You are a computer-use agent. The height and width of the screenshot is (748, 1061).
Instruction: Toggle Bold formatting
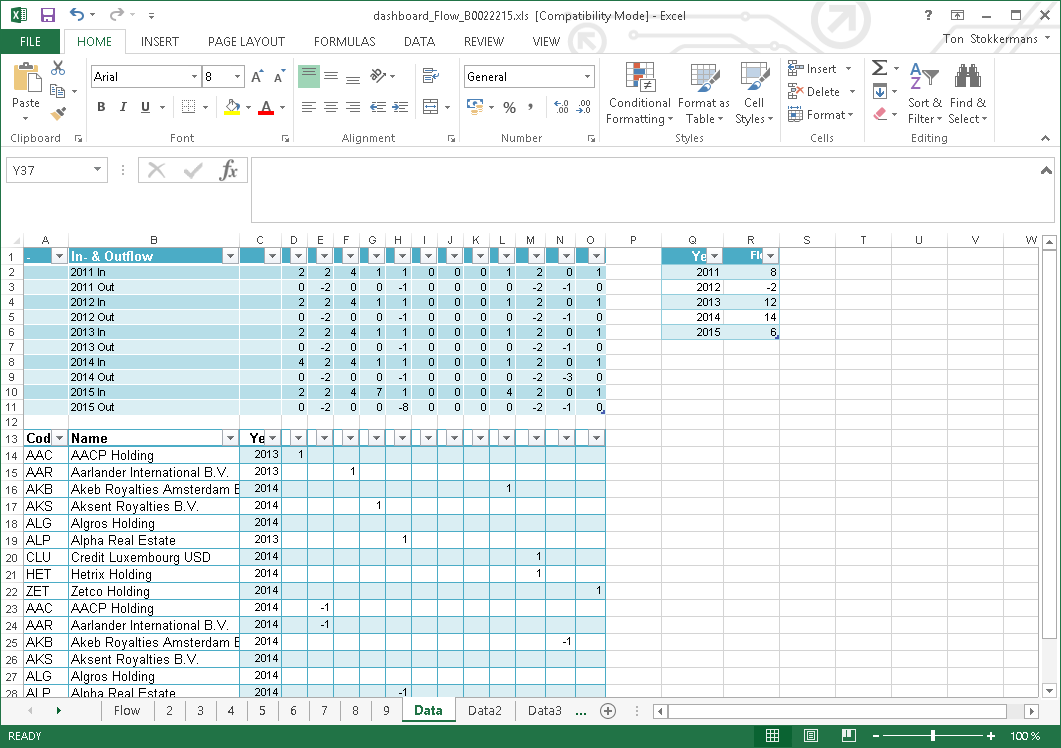[x=101, y=107]
